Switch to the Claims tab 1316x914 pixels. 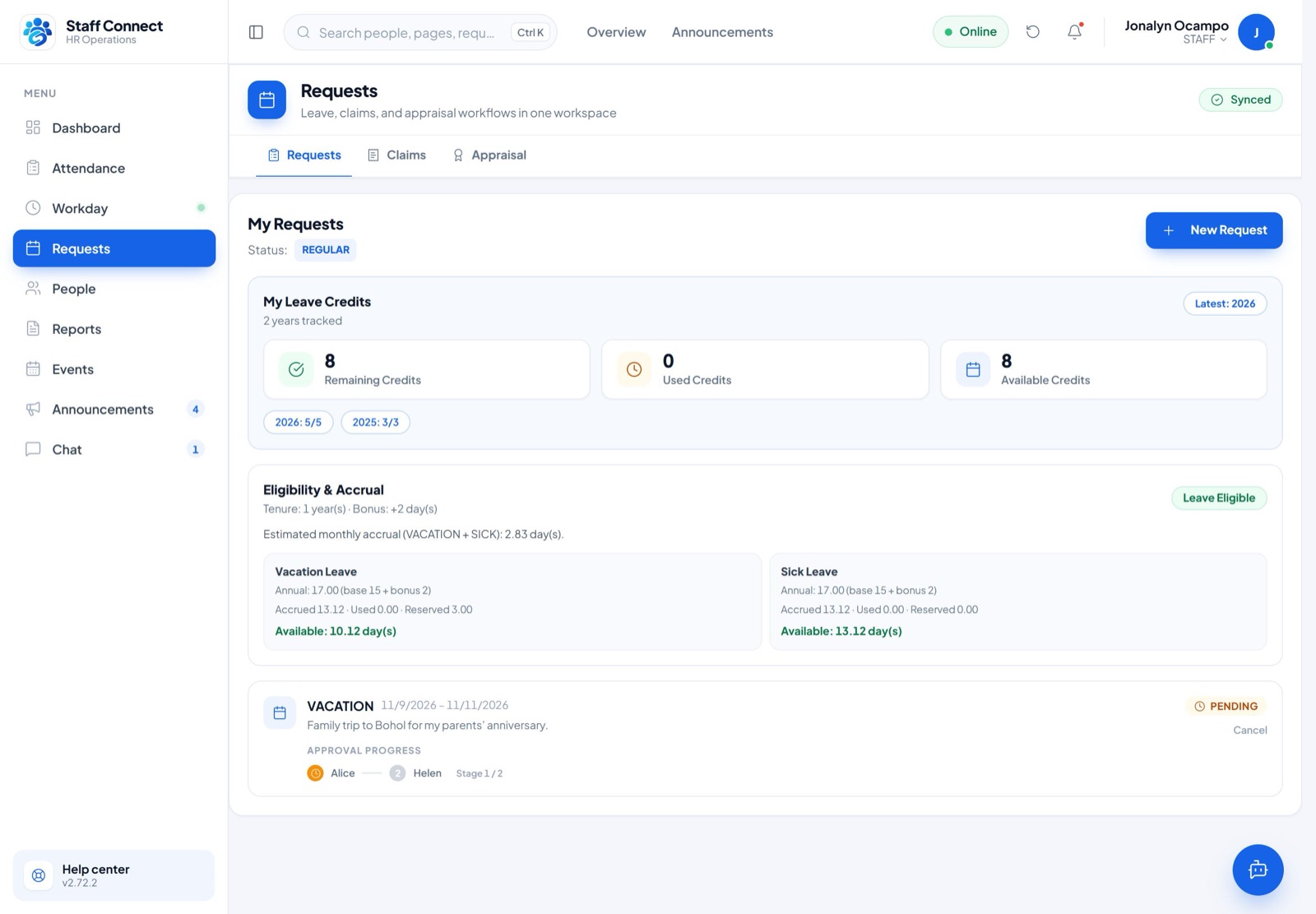[x=396, y=155]
